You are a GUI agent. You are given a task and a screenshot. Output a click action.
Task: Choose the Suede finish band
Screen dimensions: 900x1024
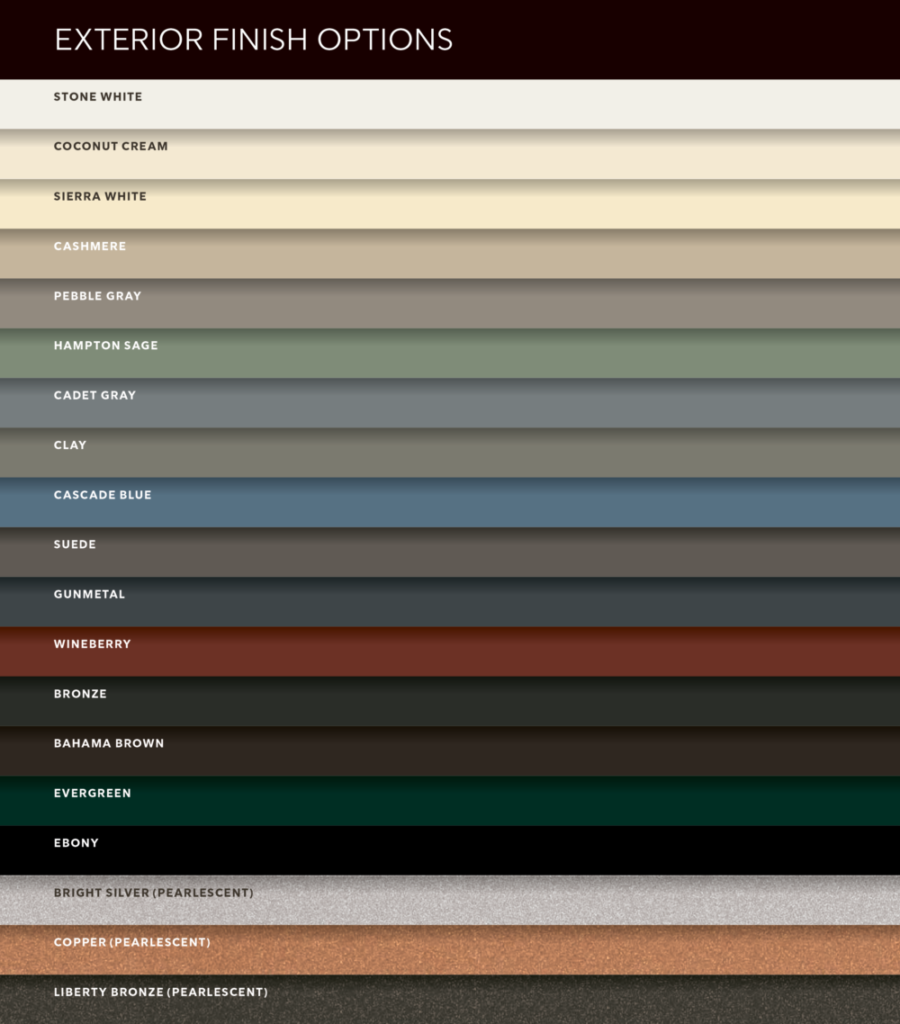coord(450,552)
